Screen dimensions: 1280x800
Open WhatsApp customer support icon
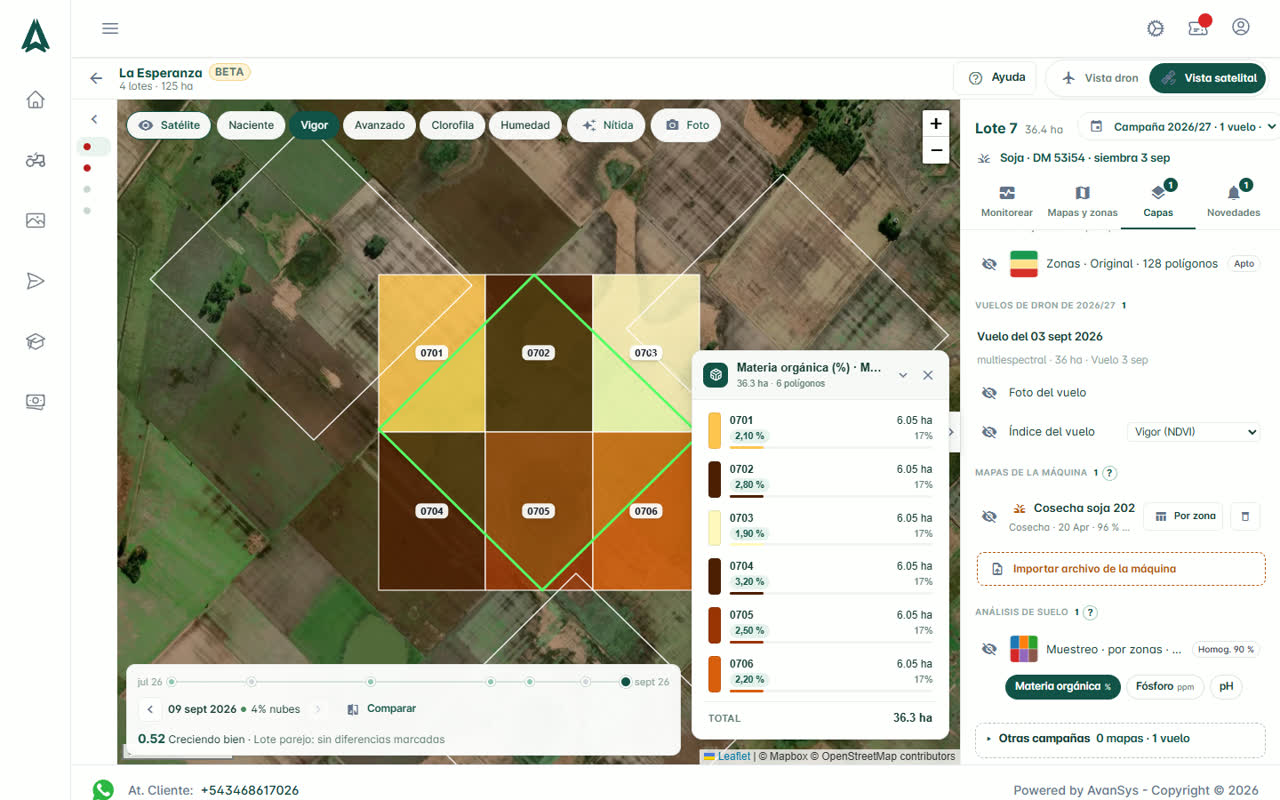coord(103,790)
